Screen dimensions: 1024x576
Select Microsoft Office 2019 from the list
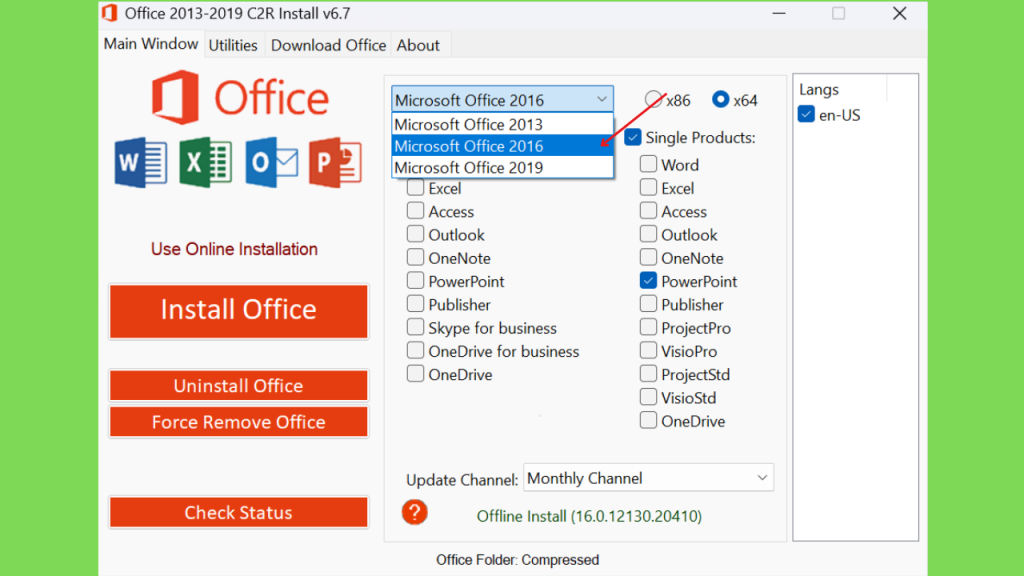pyautogui.click(x=502, y=167)
